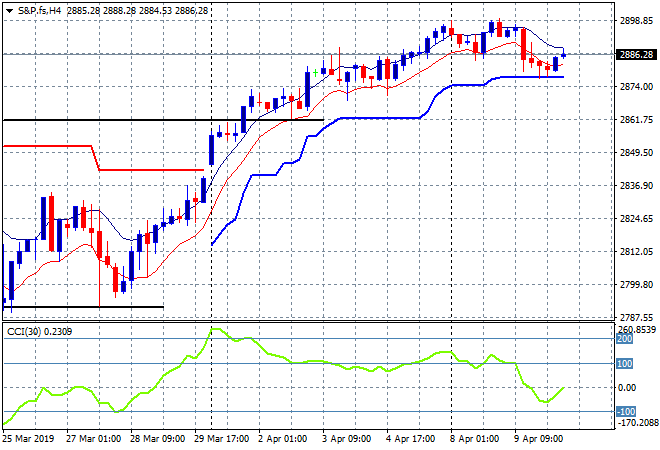Select time axis label 9 Apr 09:00
660x450 pixels.
(538, 439)
